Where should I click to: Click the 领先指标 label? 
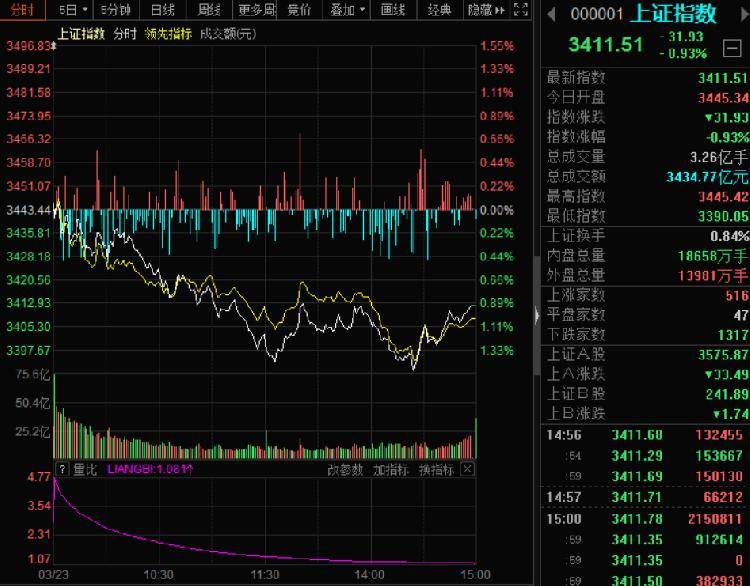pos(168,33)
